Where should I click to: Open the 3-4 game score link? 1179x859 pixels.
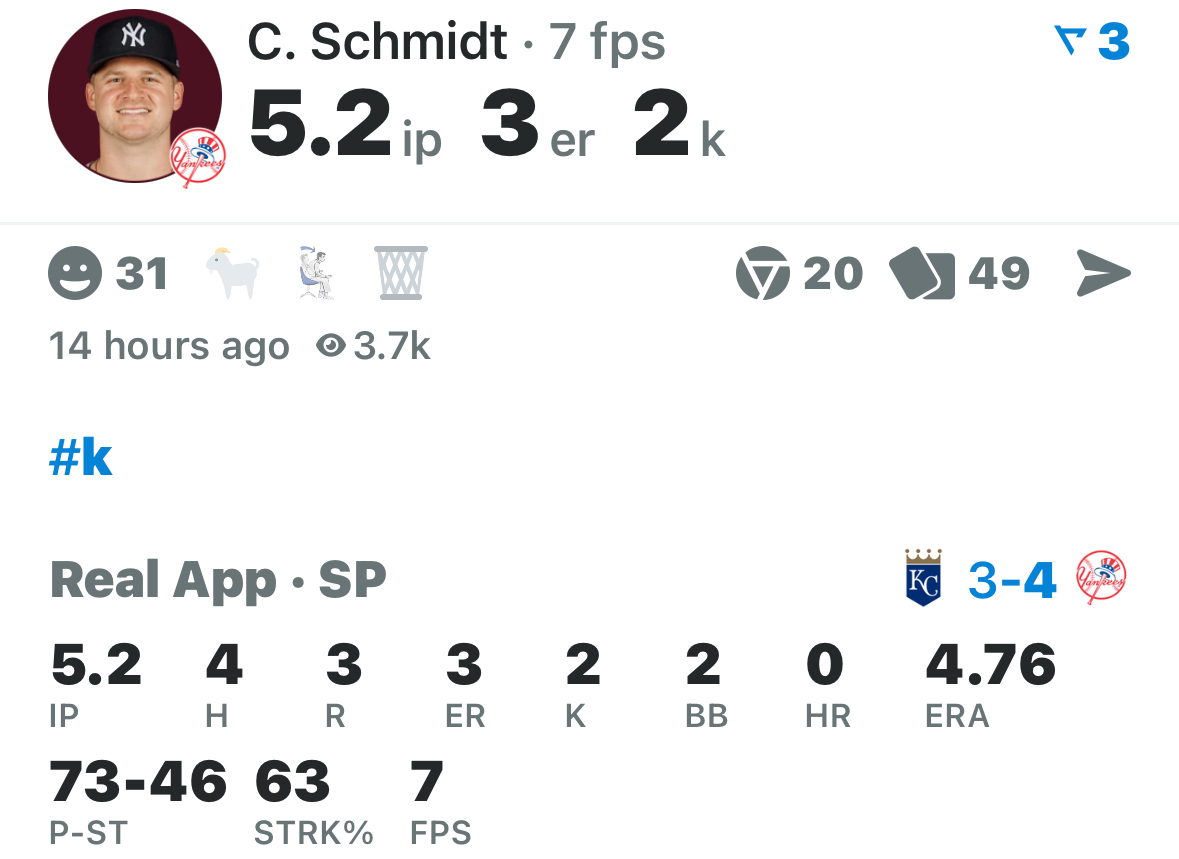[1012, 580]
